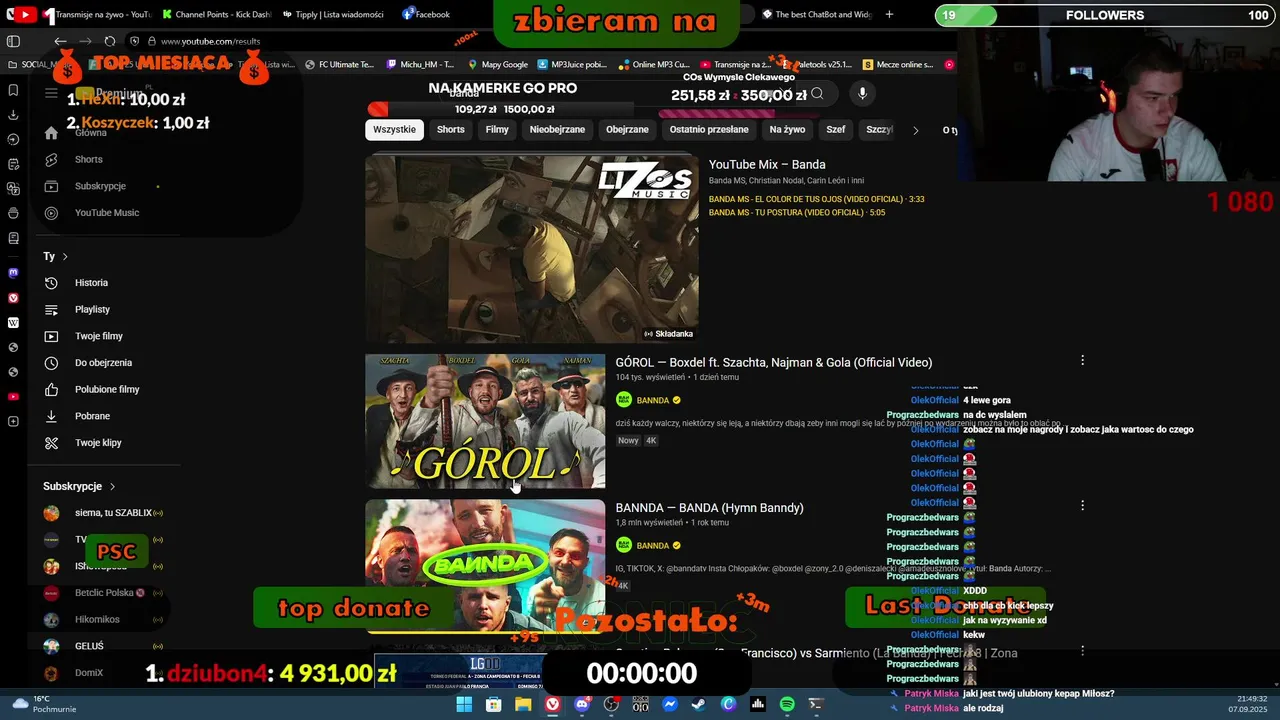Viewport: 1280px width, 720px height.
Task: Go back with the browser back arrow
Action: [x=60, y=41]
